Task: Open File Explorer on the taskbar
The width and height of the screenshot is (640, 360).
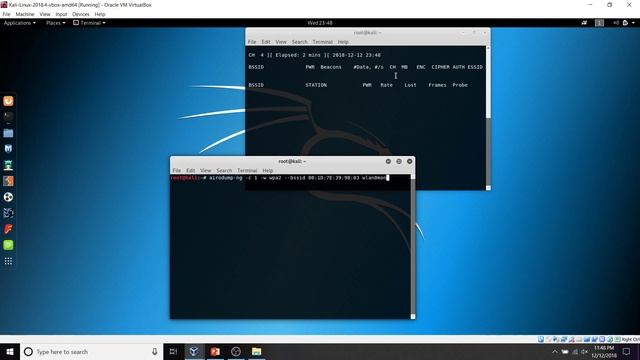Action: click(256, 352)
